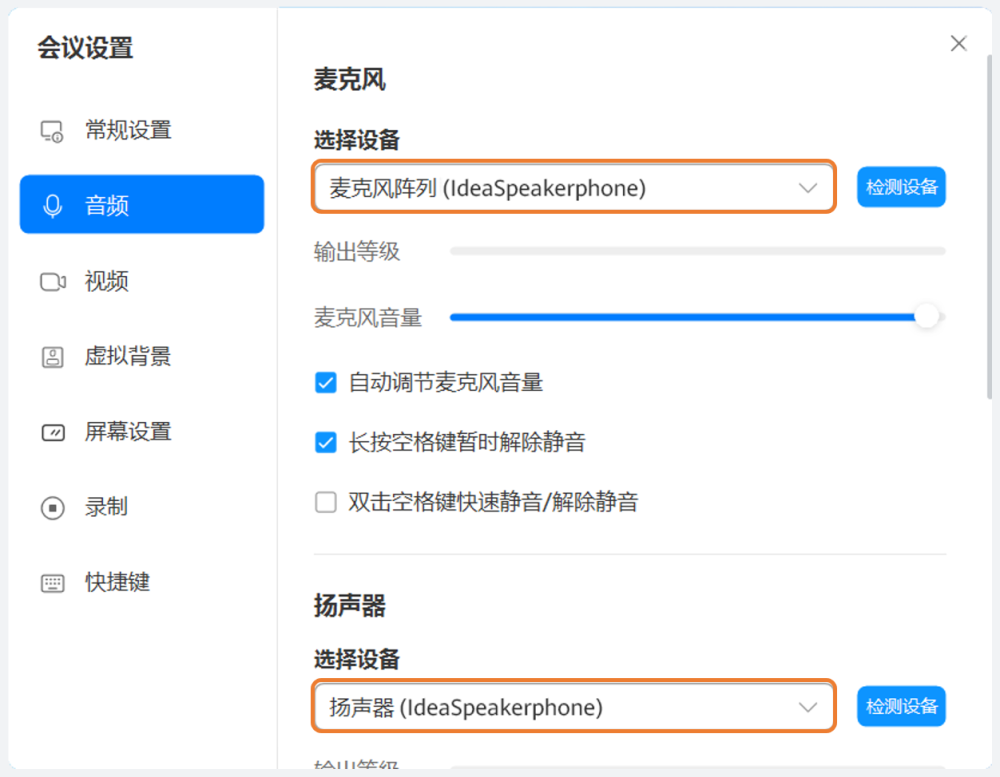Image resolution: width=1000 pixels, height=777 pixels.
Task: Open 视频 settings via camera icon
Action: (53, 282)
